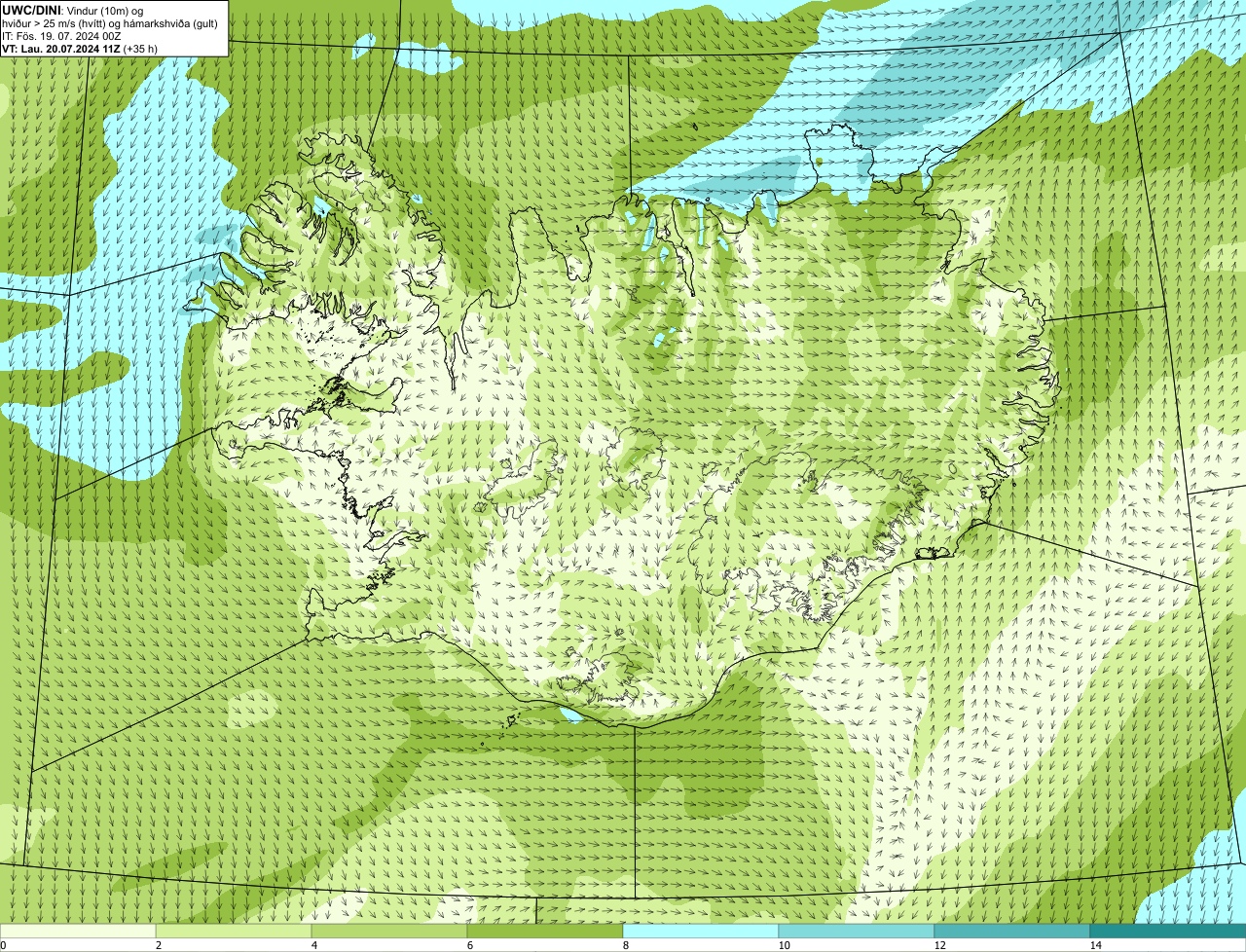Click the legend scale label "14"
This screenshot has height=952, width=1246.
click(x=1095, y=945)
